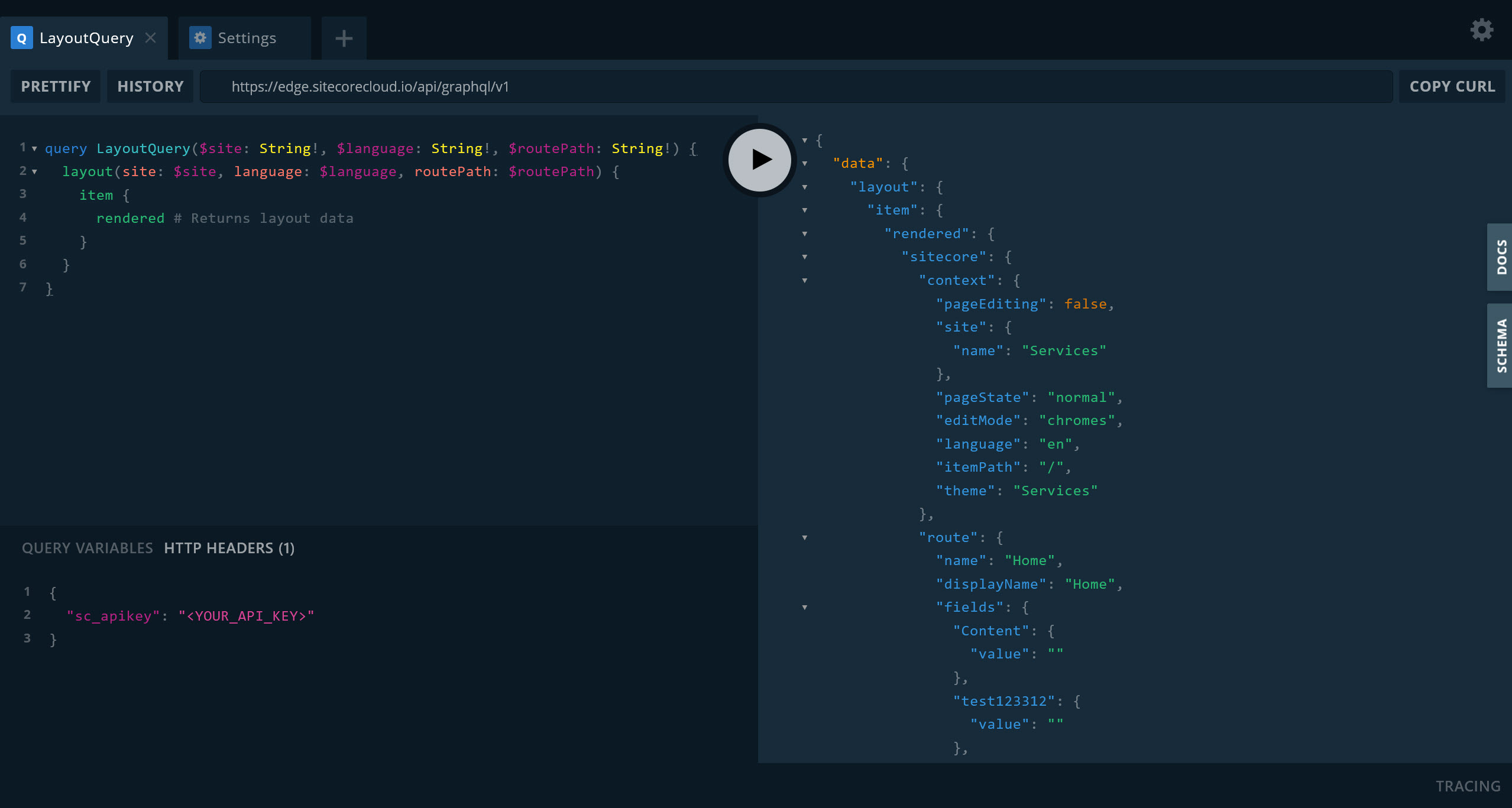Viewport: 1512px width, 808px height.
Task: Open the HISTORY panel
Action: 150,86
